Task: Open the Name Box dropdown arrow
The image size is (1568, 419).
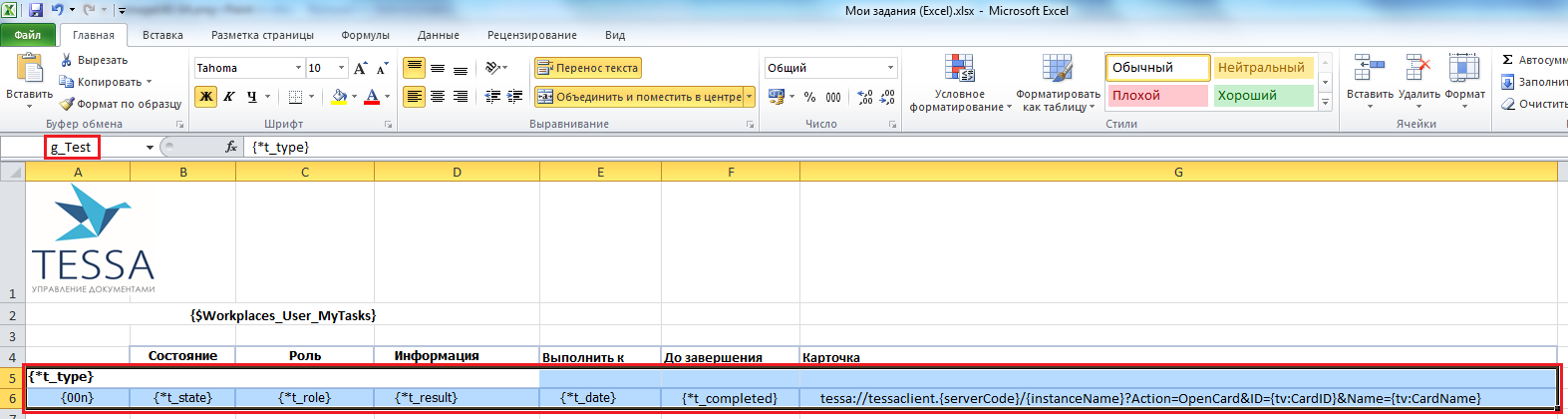Action: (x=150, y=148)
